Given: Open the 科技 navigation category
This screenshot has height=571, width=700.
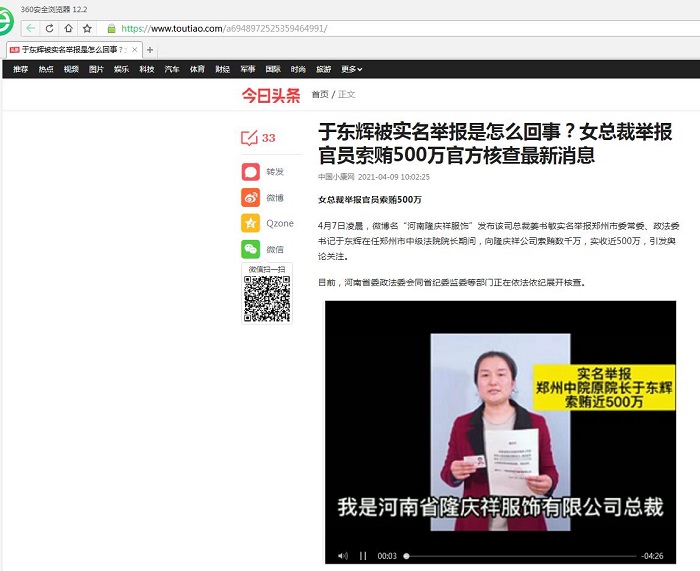Looking at the screenshot, I should pos(147,69).
